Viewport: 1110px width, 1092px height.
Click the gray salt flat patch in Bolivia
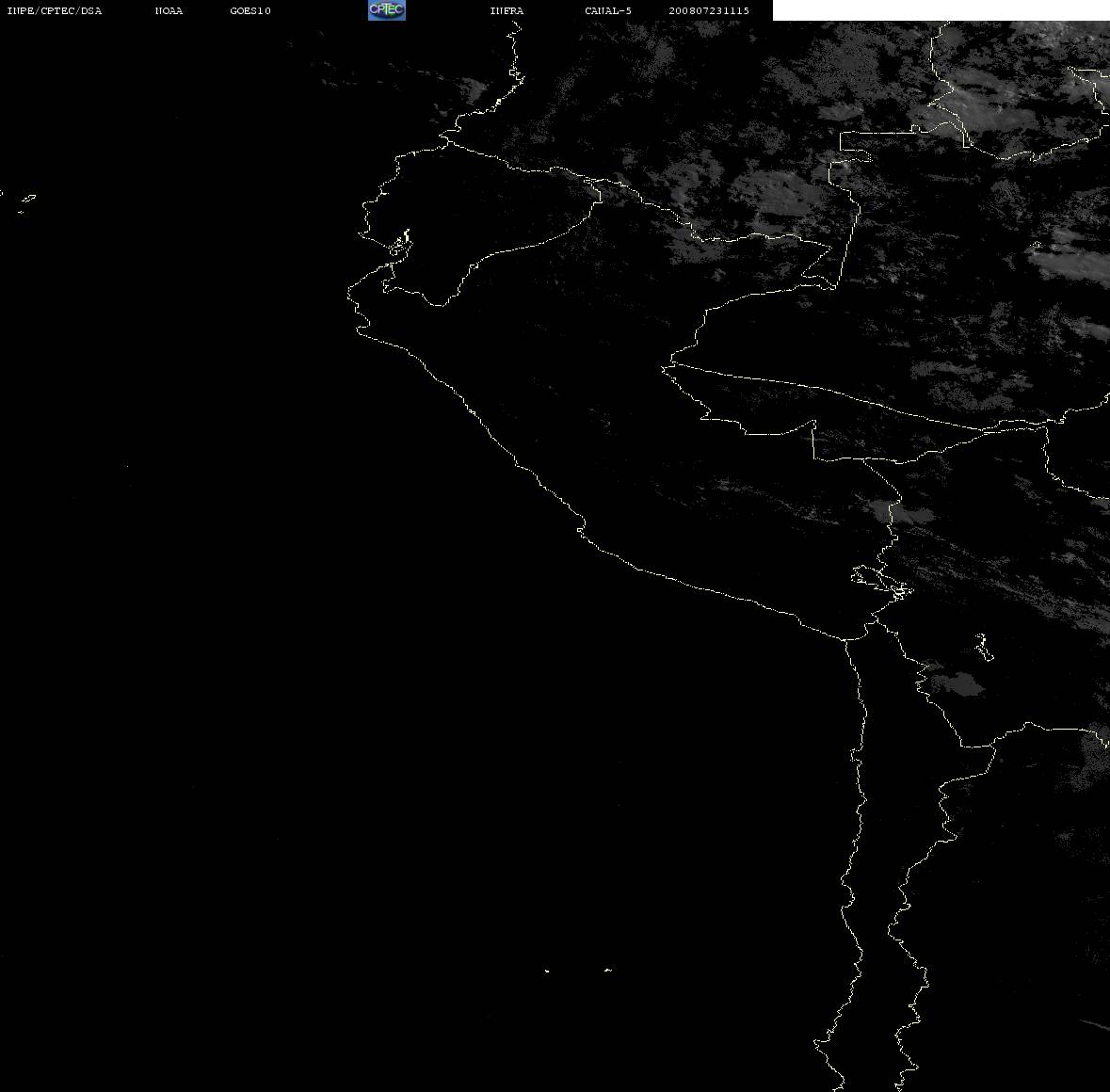coord(956,683)
